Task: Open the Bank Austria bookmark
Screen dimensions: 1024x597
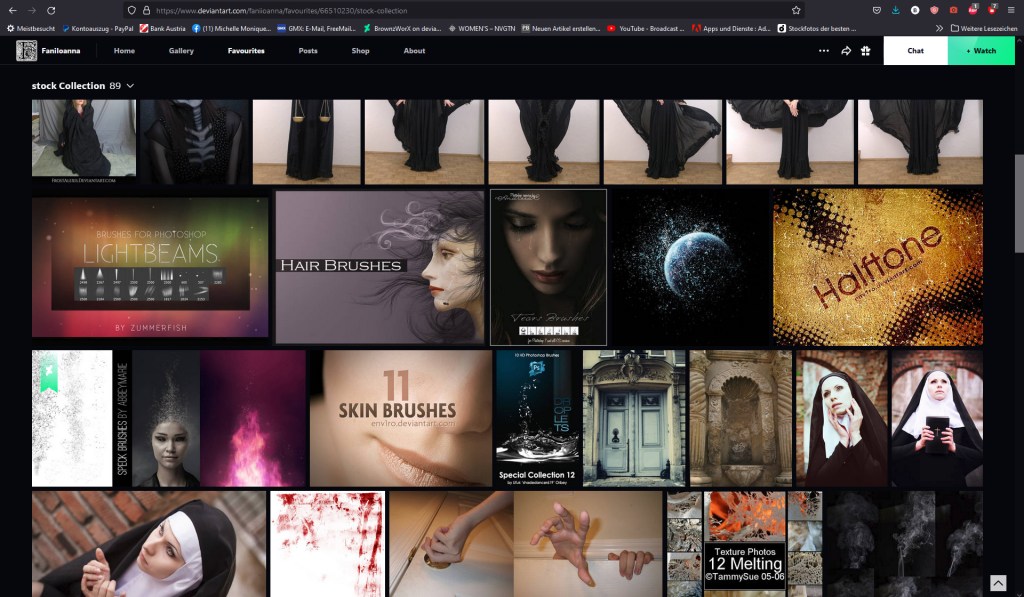Action: click(163, 28)
